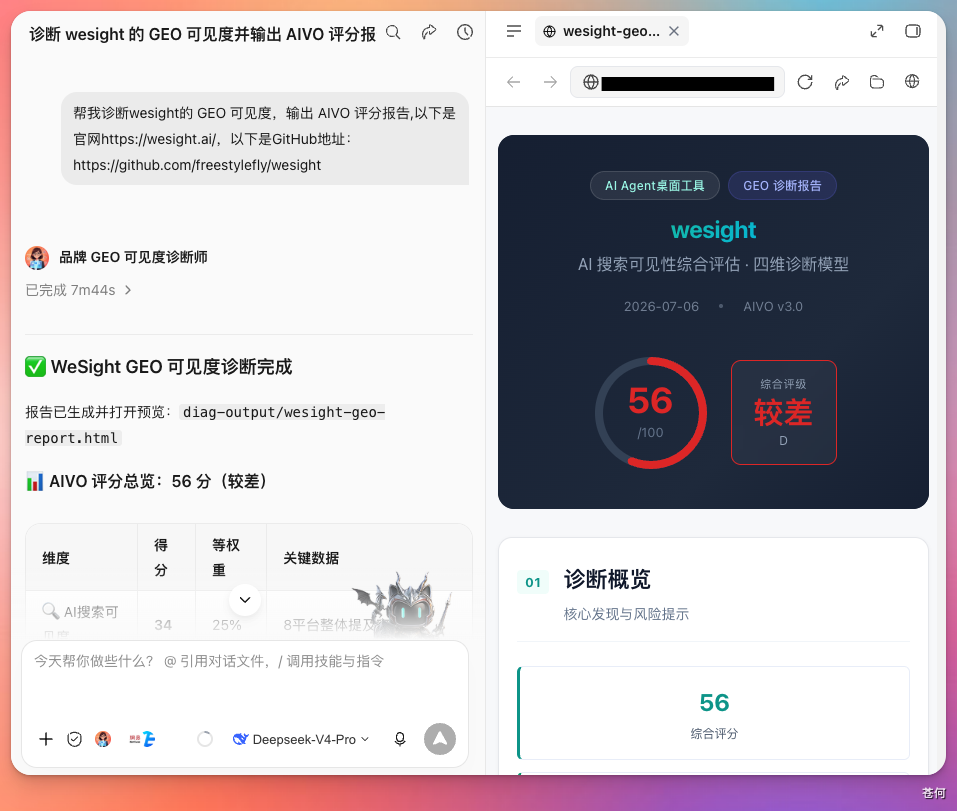This screenshot has height=811, width=957.
Task: Click the preview address bar
Action: tap(677, 82)
